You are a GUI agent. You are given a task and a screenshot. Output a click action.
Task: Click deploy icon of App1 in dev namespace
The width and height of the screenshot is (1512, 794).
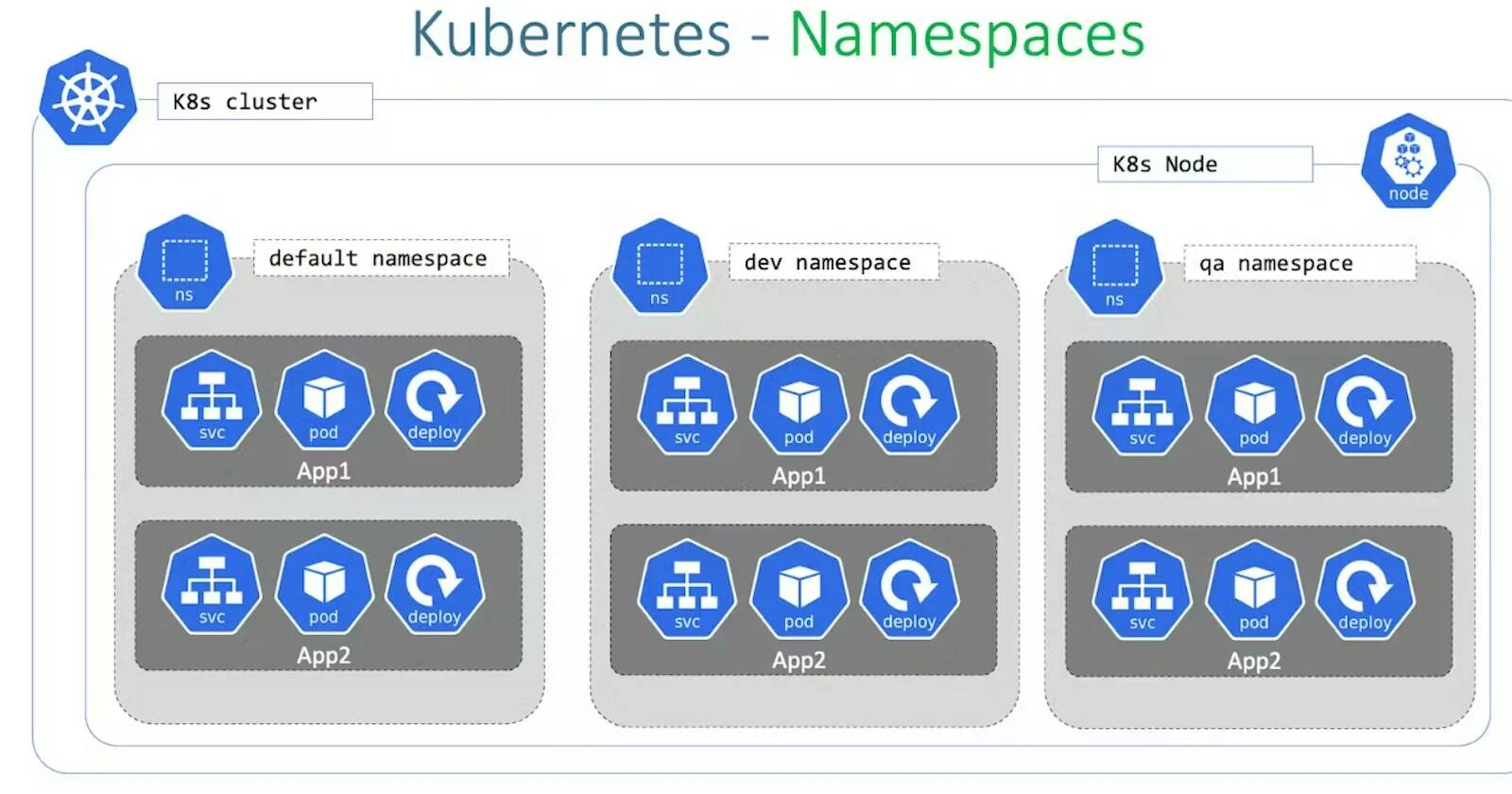click(x=910, y=405)
